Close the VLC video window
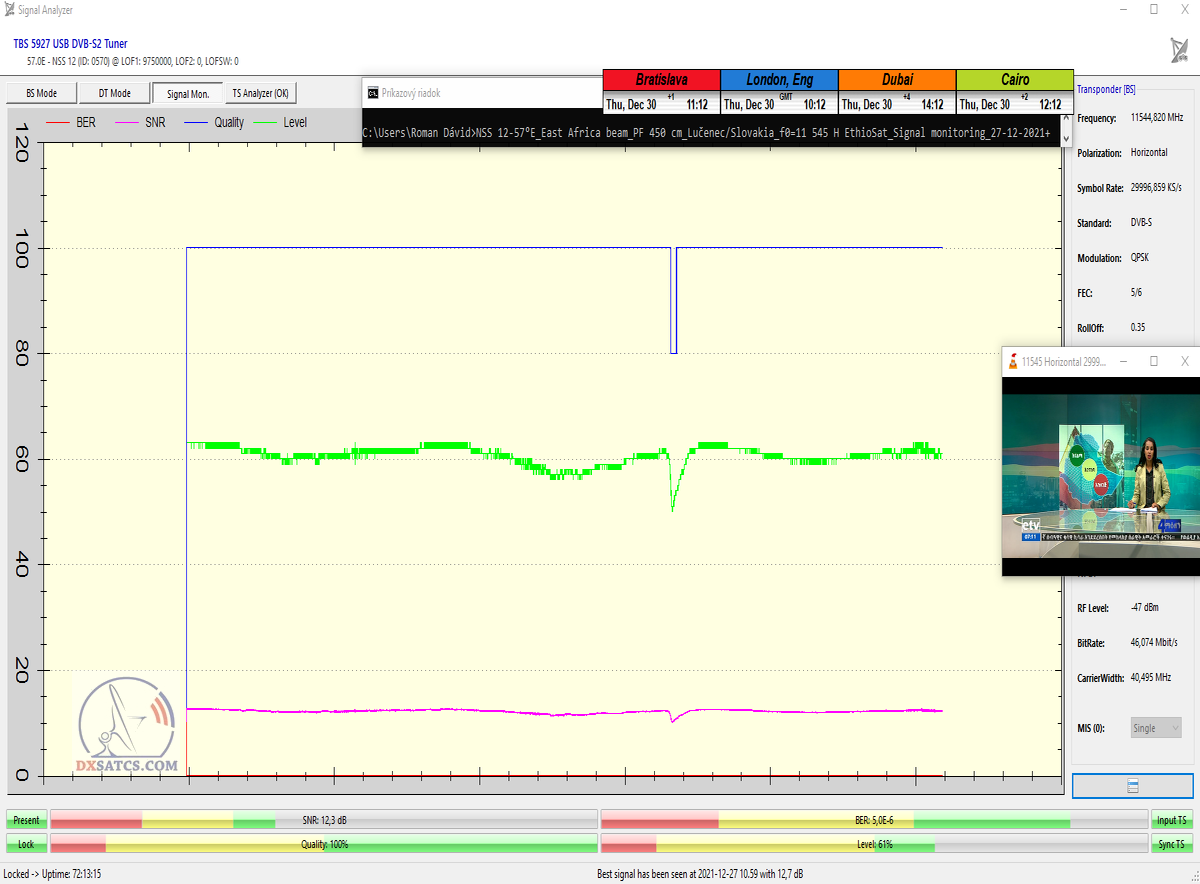Image resolution: width=1200 pixels, height=884 pixels. pyautogui.click(x=1184, y=361)
